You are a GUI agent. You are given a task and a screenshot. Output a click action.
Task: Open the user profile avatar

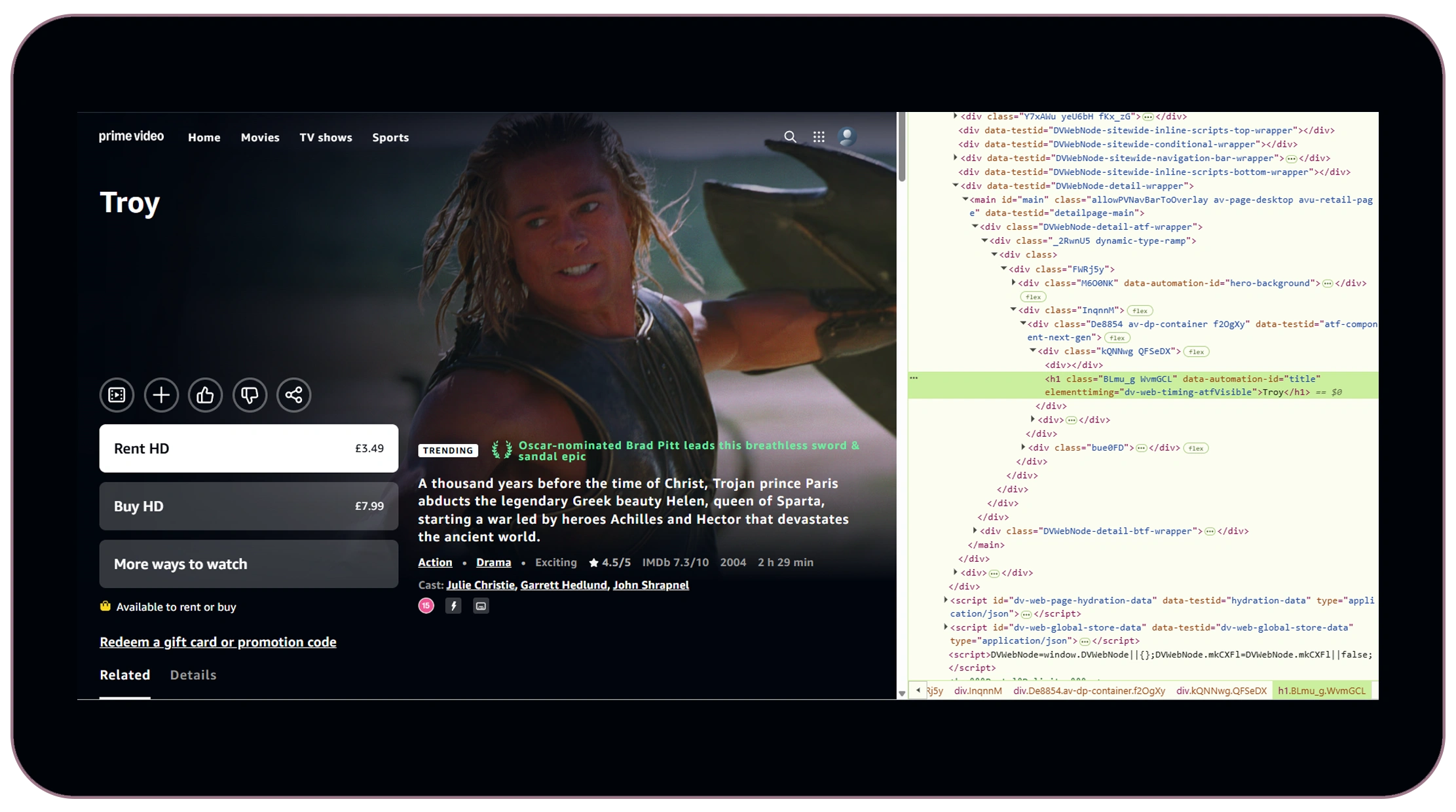click(x=847, y=136)
